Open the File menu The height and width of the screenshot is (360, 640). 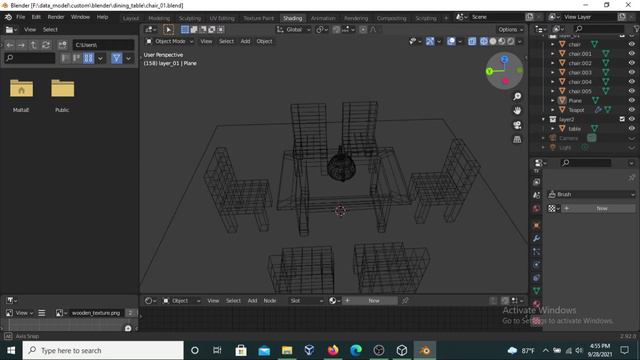(20, 17)
